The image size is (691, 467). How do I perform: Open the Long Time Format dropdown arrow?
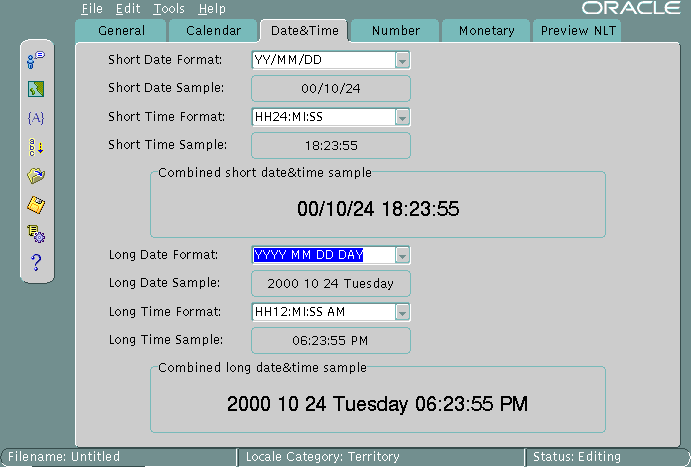click(402, 312)
